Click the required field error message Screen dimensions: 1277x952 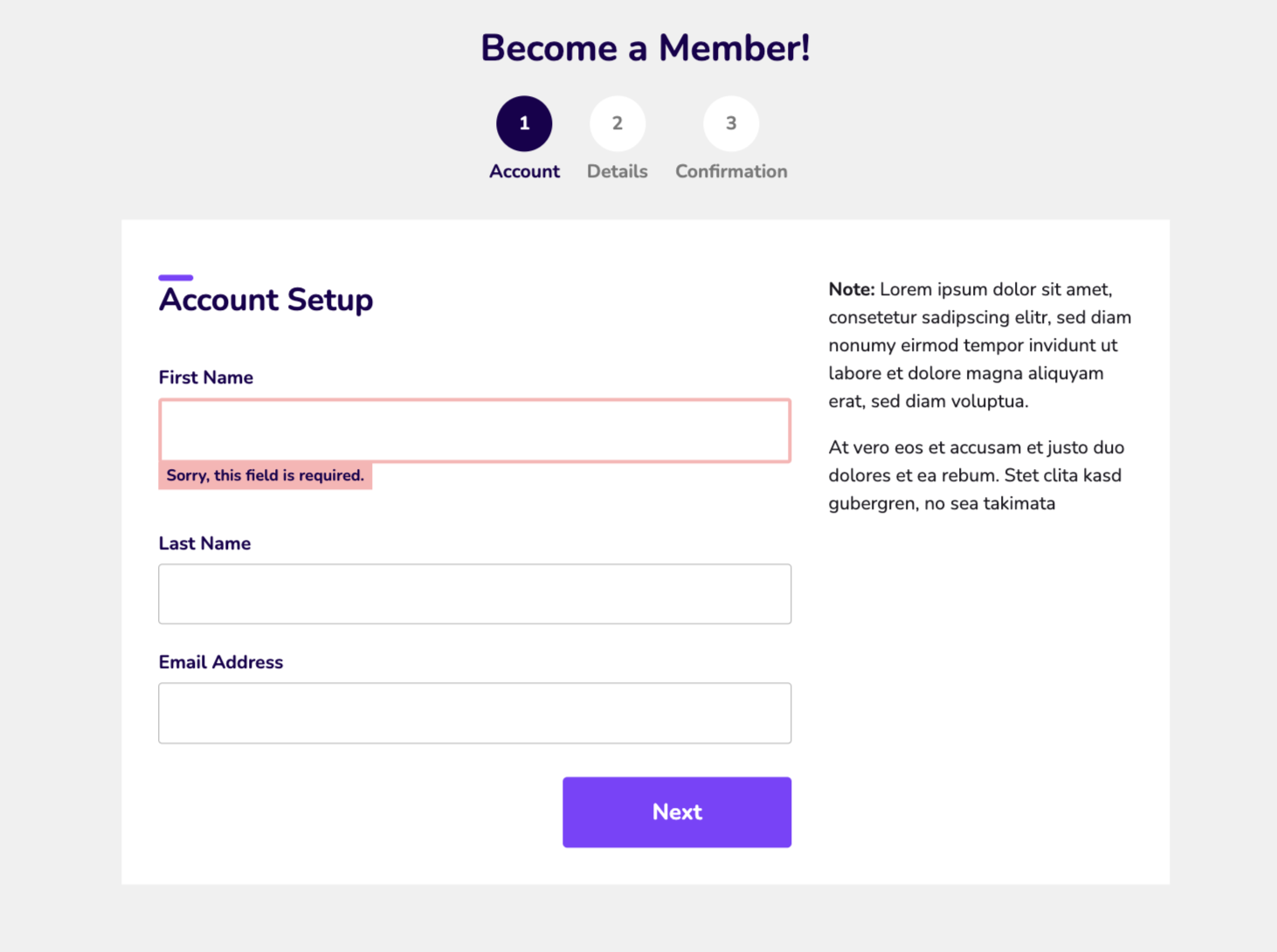coord(265,475)
